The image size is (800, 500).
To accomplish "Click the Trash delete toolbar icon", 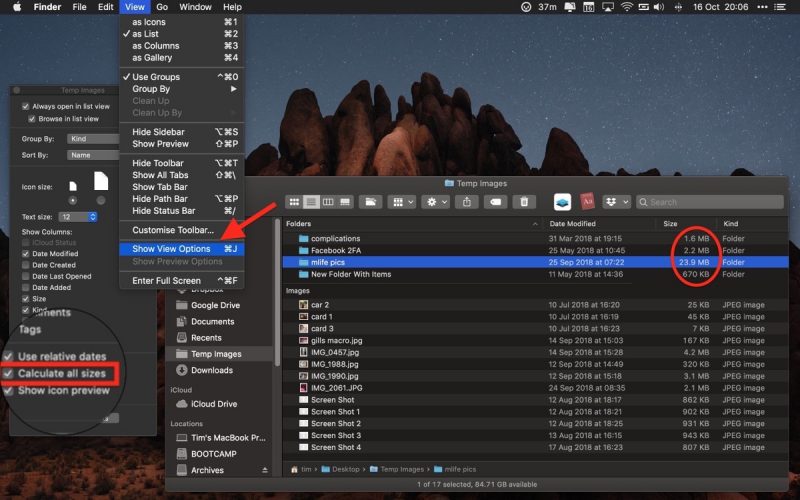I will [522, 202].
